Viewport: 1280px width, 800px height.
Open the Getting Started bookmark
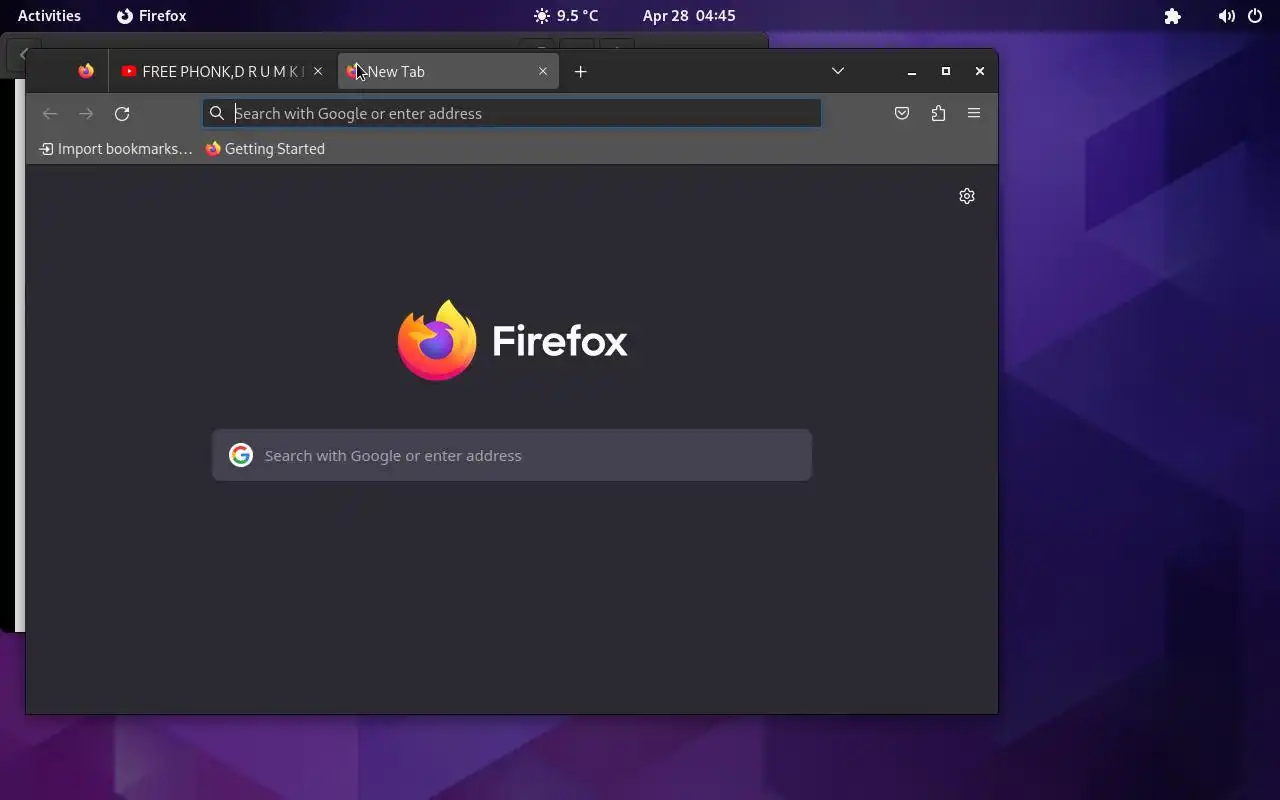click(x=265, y=149)
